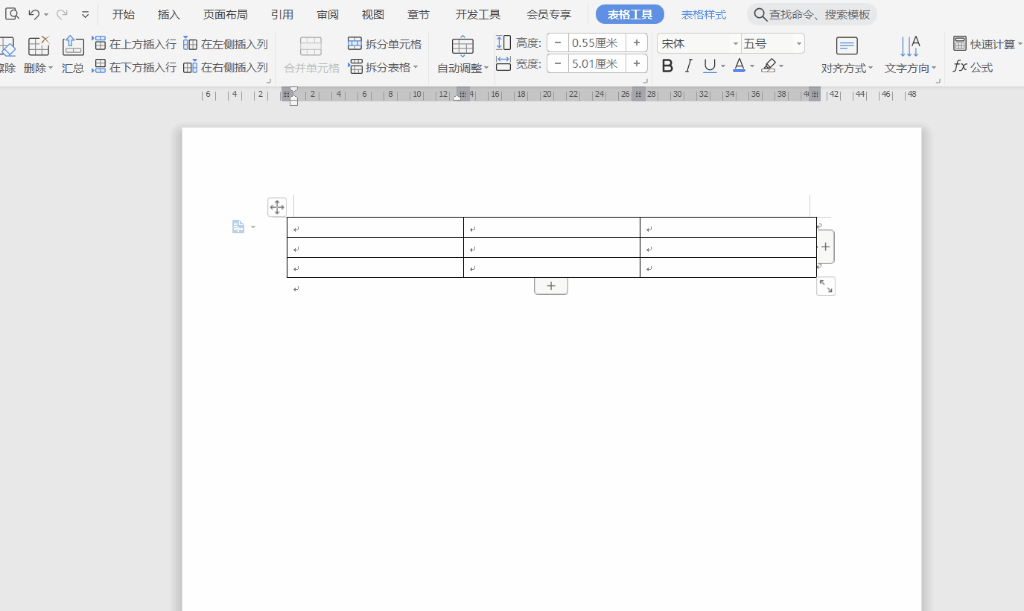Open the 章节 tab
The height and width of the screenshot is (611, 1024).
[x=419, y=14]
